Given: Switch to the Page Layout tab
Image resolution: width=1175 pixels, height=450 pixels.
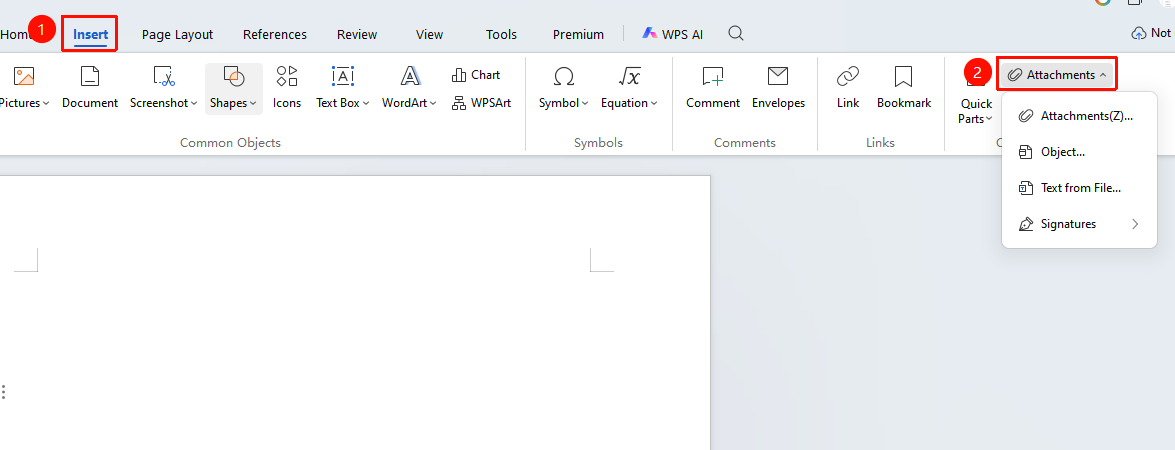Looking at the screenshot, I should point(178,34).
